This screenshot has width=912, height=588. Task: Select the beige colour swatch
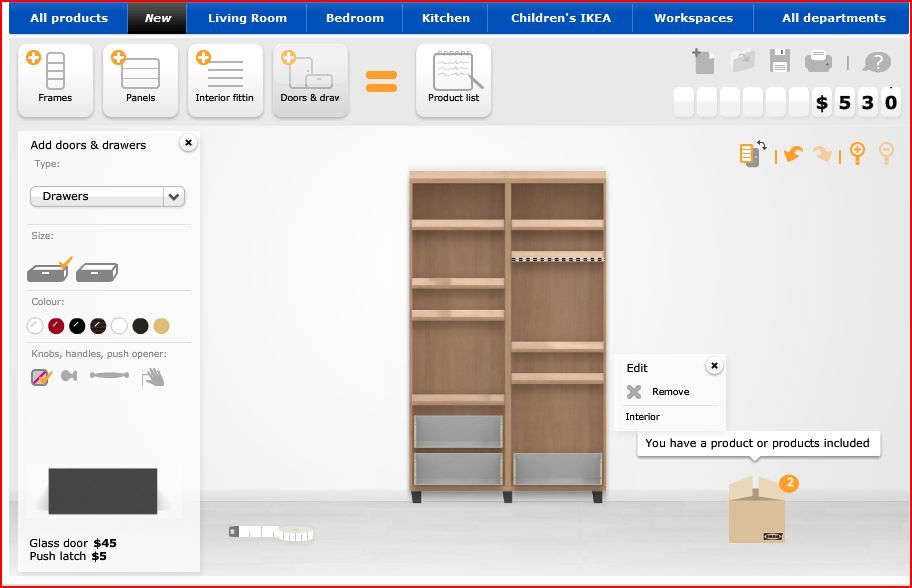pyautogui.click(x=161, y=326)
